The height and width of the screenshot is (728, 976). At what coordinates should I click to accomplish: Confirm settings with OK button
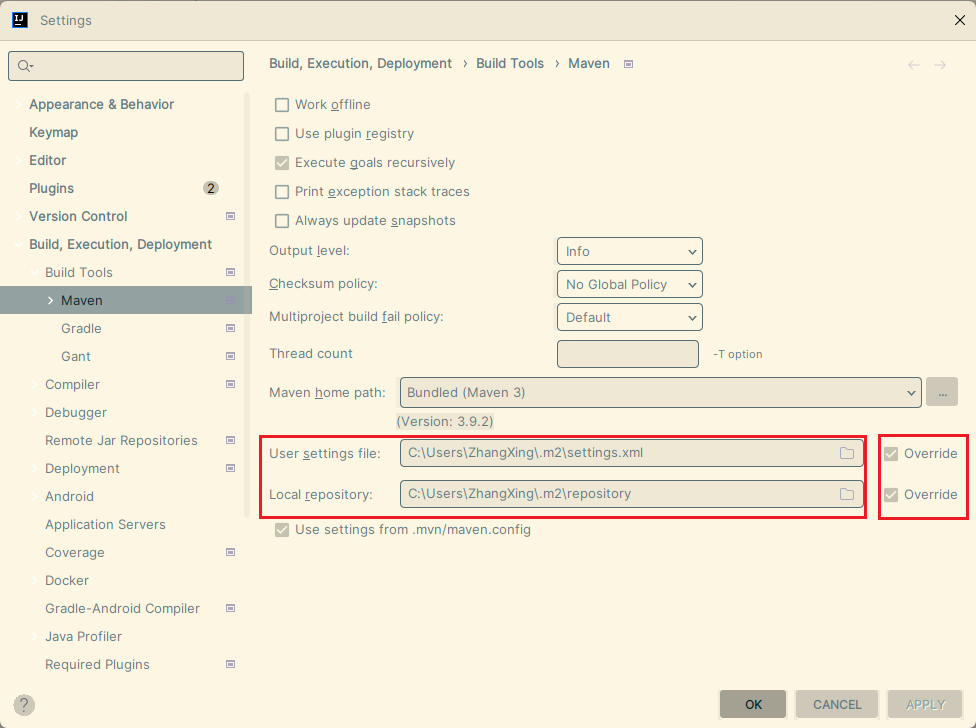pos(753,704)
